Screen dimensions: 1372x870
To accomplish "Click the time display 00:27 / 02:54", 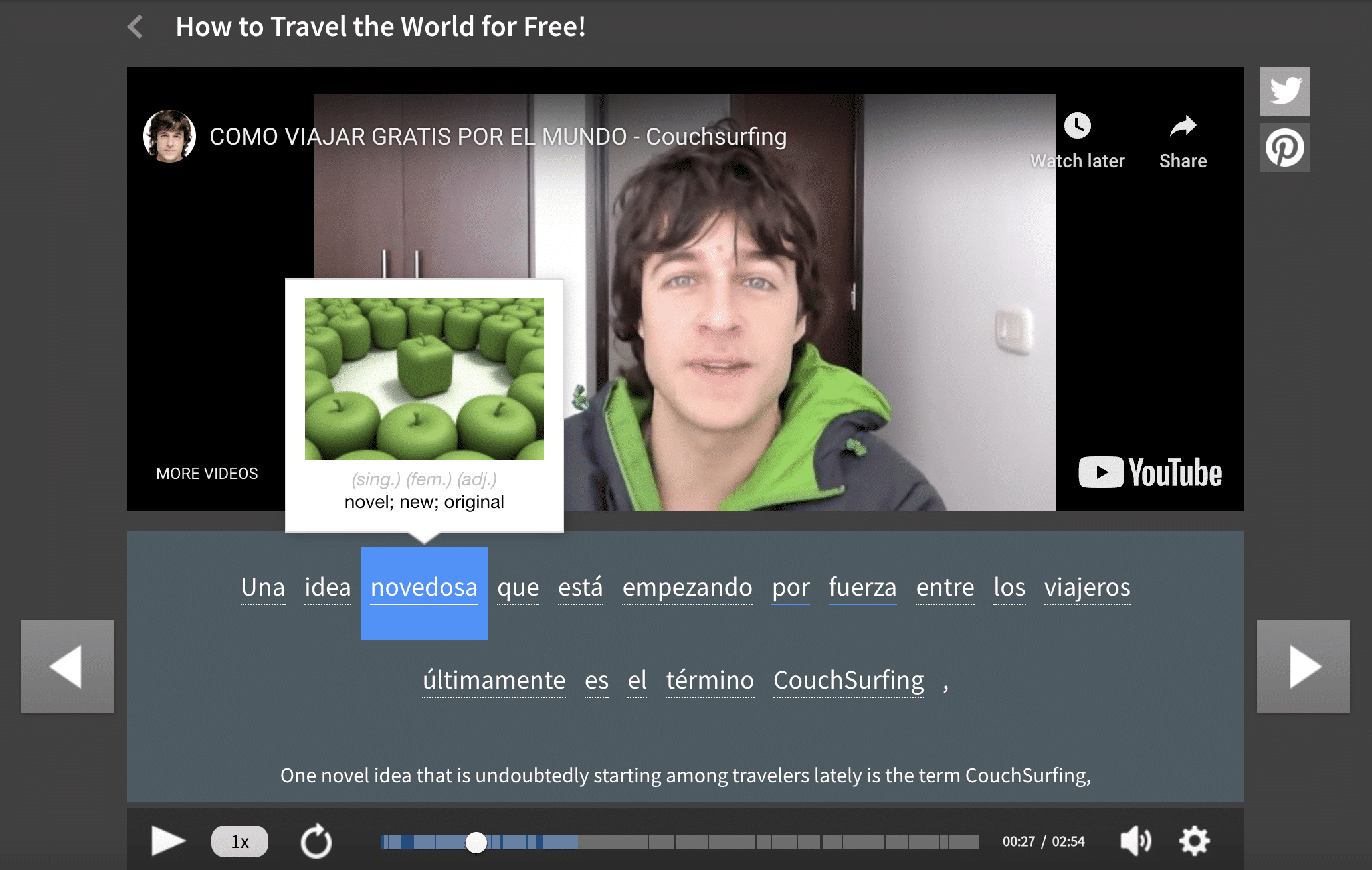I will tap(1043, 842).
